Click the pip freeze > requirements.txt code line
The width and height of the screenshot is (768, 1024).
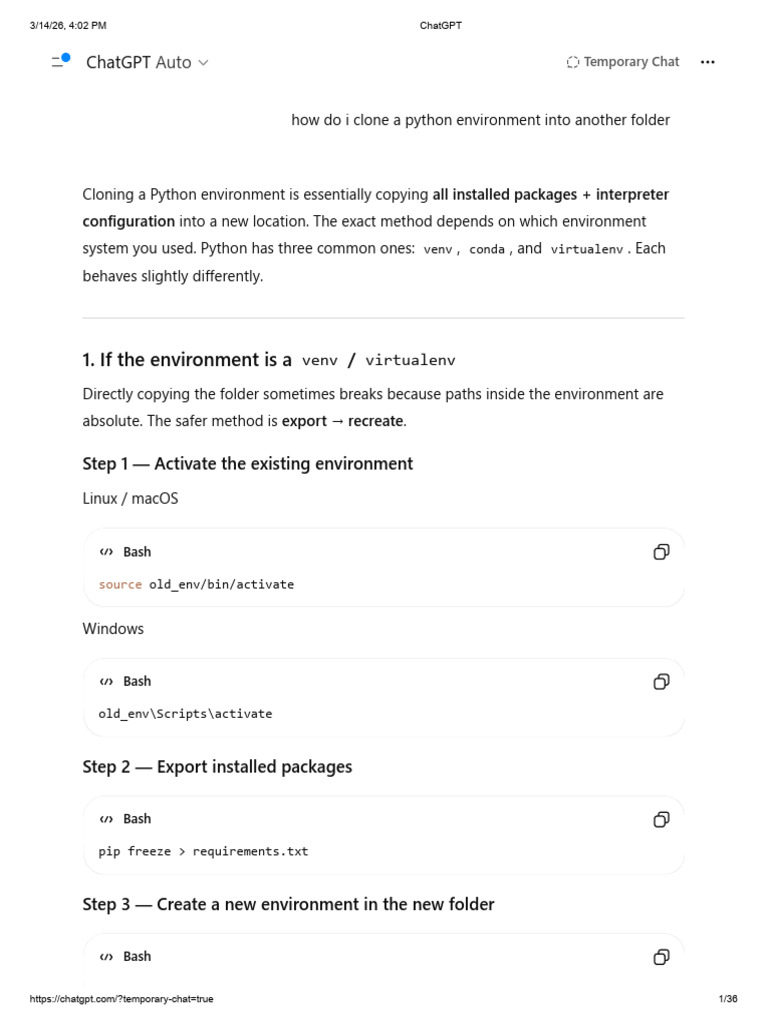pos(203,852)
